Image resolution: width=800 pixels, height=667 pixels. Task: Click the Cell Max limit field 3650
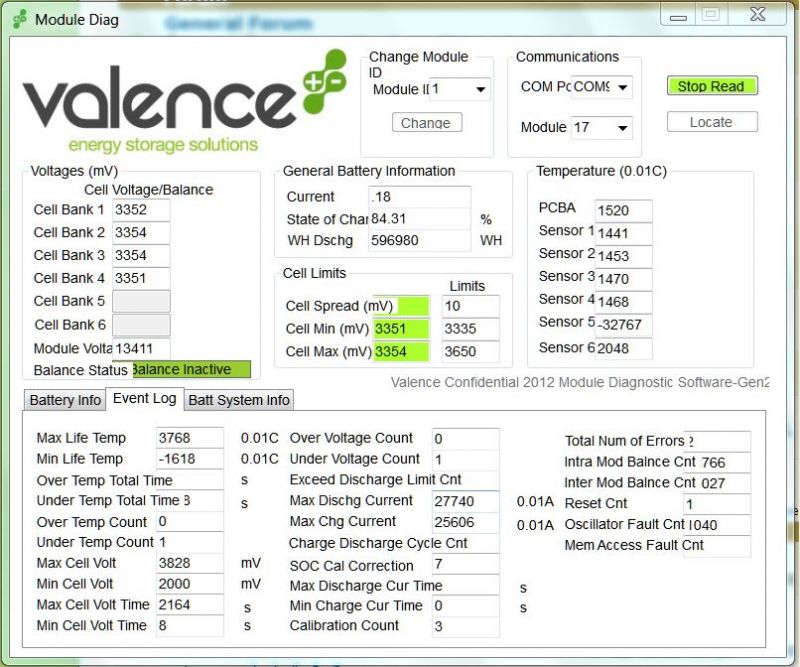click(470, 352)
